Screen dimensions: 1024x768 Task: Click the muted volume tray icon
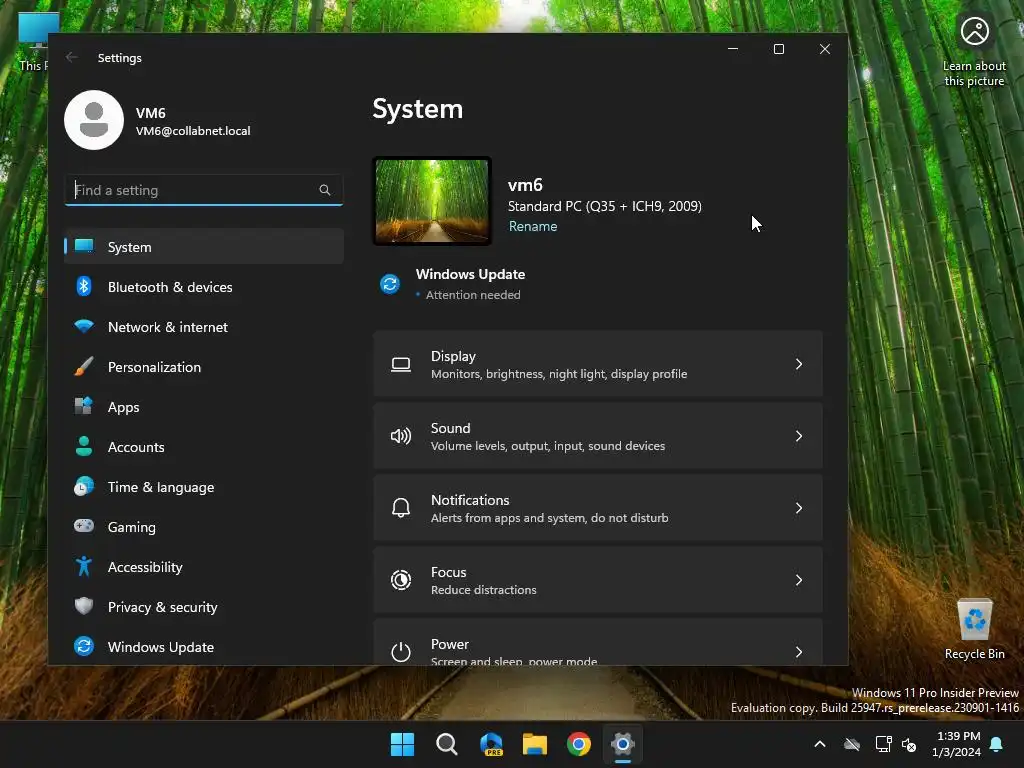909,744
